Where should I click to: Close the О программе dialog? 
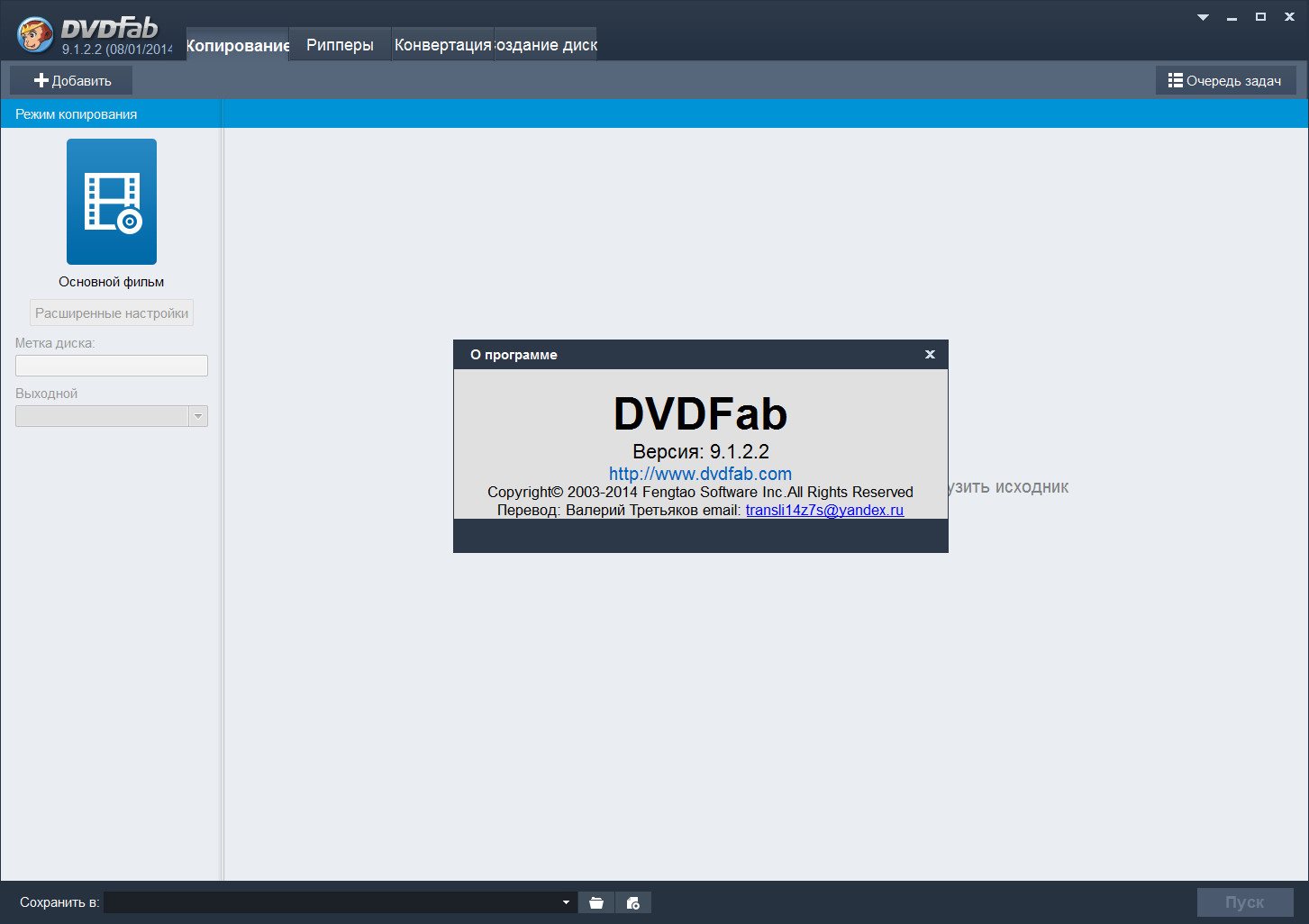[x=930, y=355]
